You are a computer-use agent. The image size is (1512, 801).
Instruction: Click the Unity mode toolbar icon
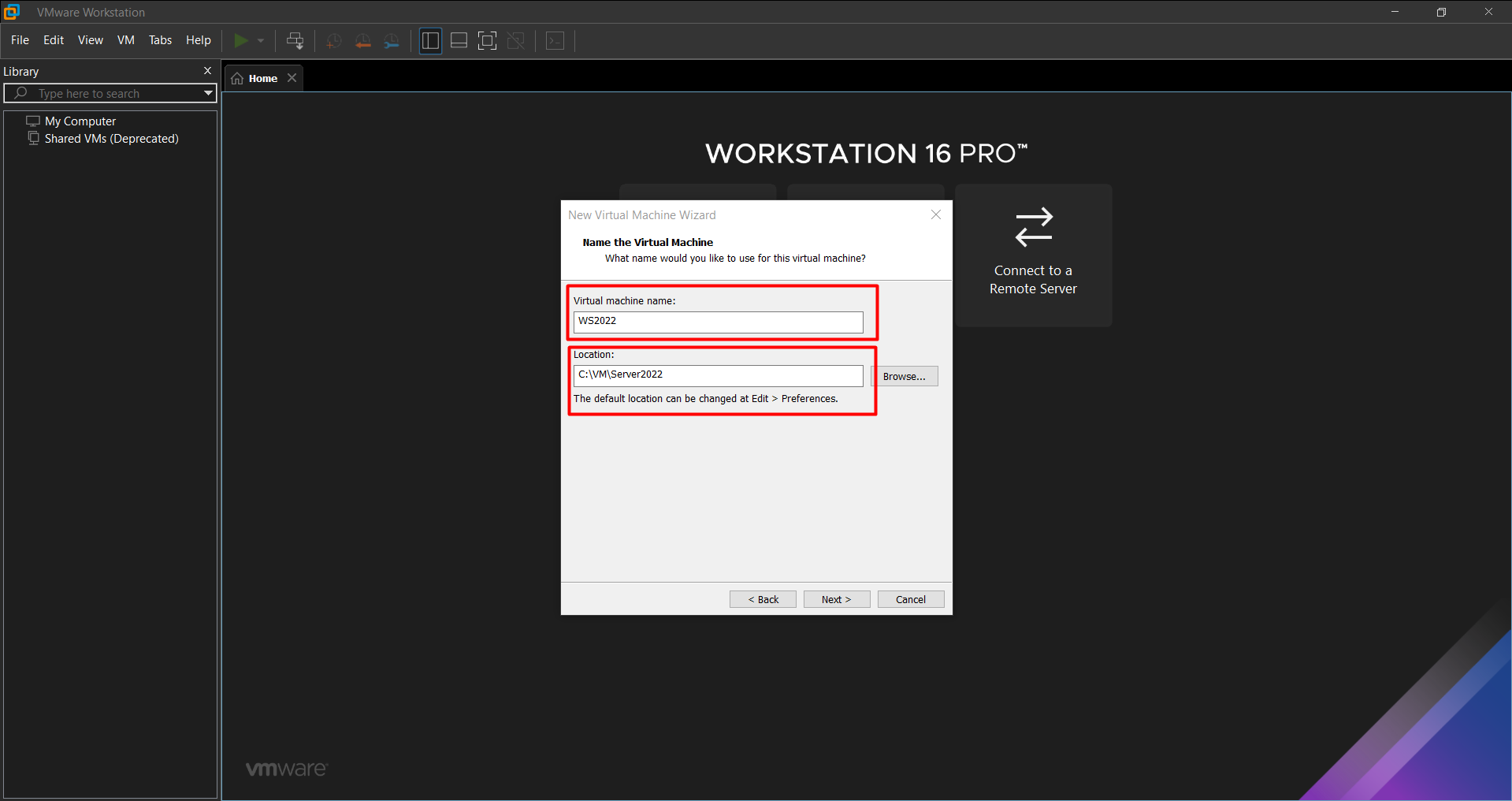(x=516, y=41)
